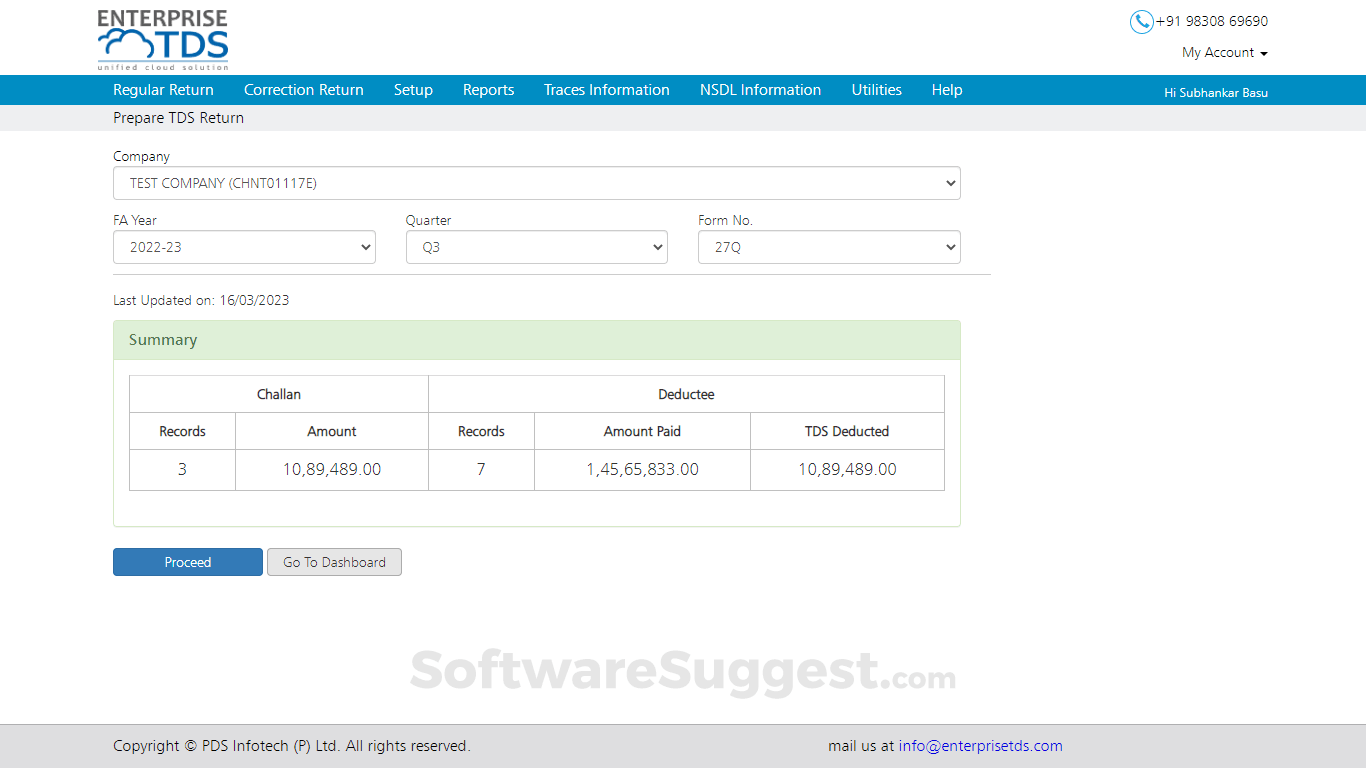Click the Proceed button
The image size is (1366, 768).
click(187, 561)
